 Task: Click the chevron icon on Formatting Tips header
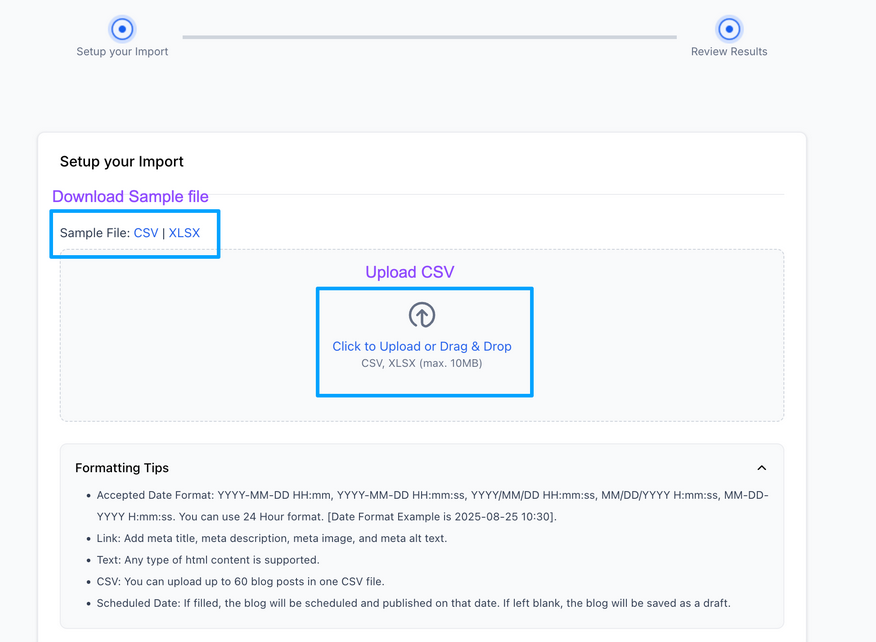(x=761, y=467)
